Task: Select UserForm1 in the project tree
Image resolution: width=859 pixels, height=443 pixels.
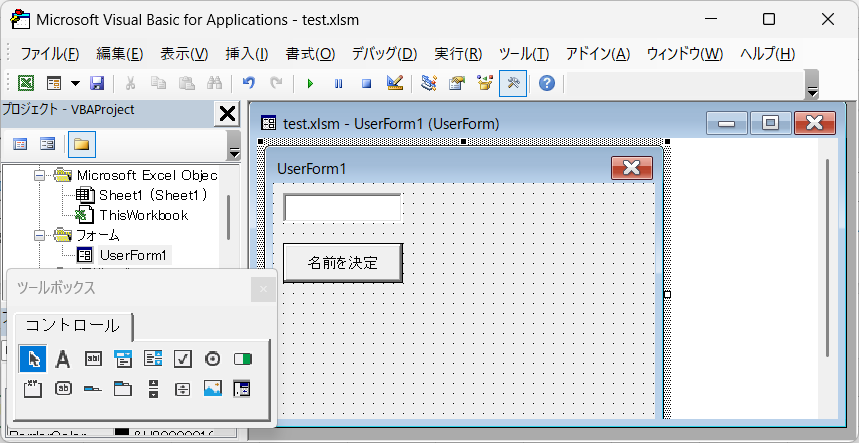Action: pos(123,255)
